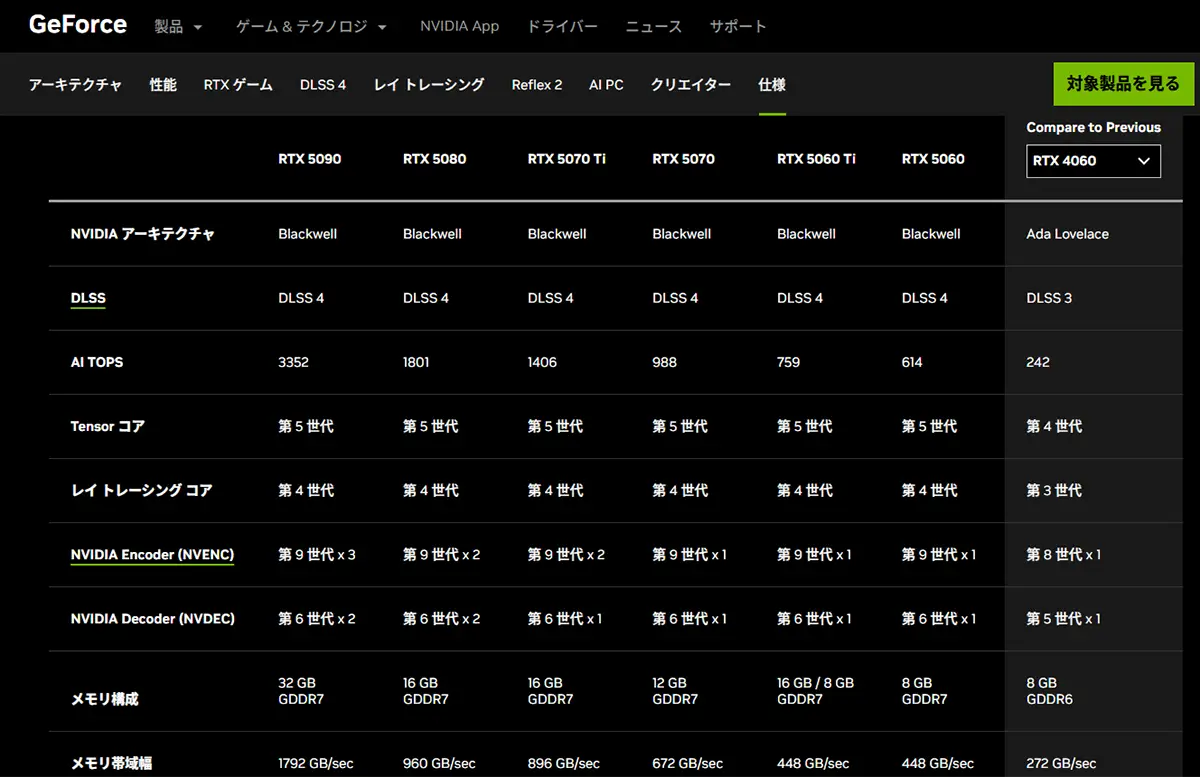This screenshot has width=1200, height=777.
Task: Click the 第 9 世代 x 3 encoder cell
Action: click(317, 554)
